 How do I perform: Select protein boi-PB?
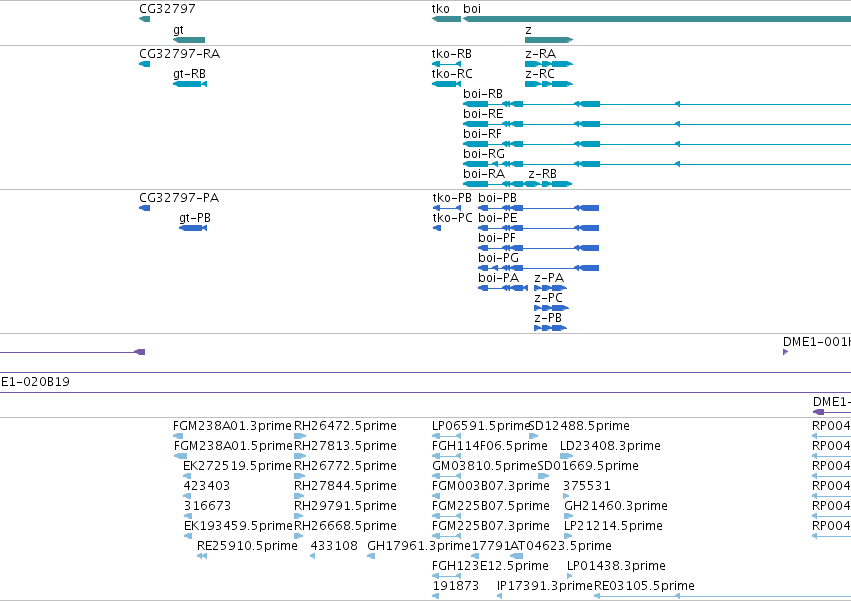pos(498,198)
